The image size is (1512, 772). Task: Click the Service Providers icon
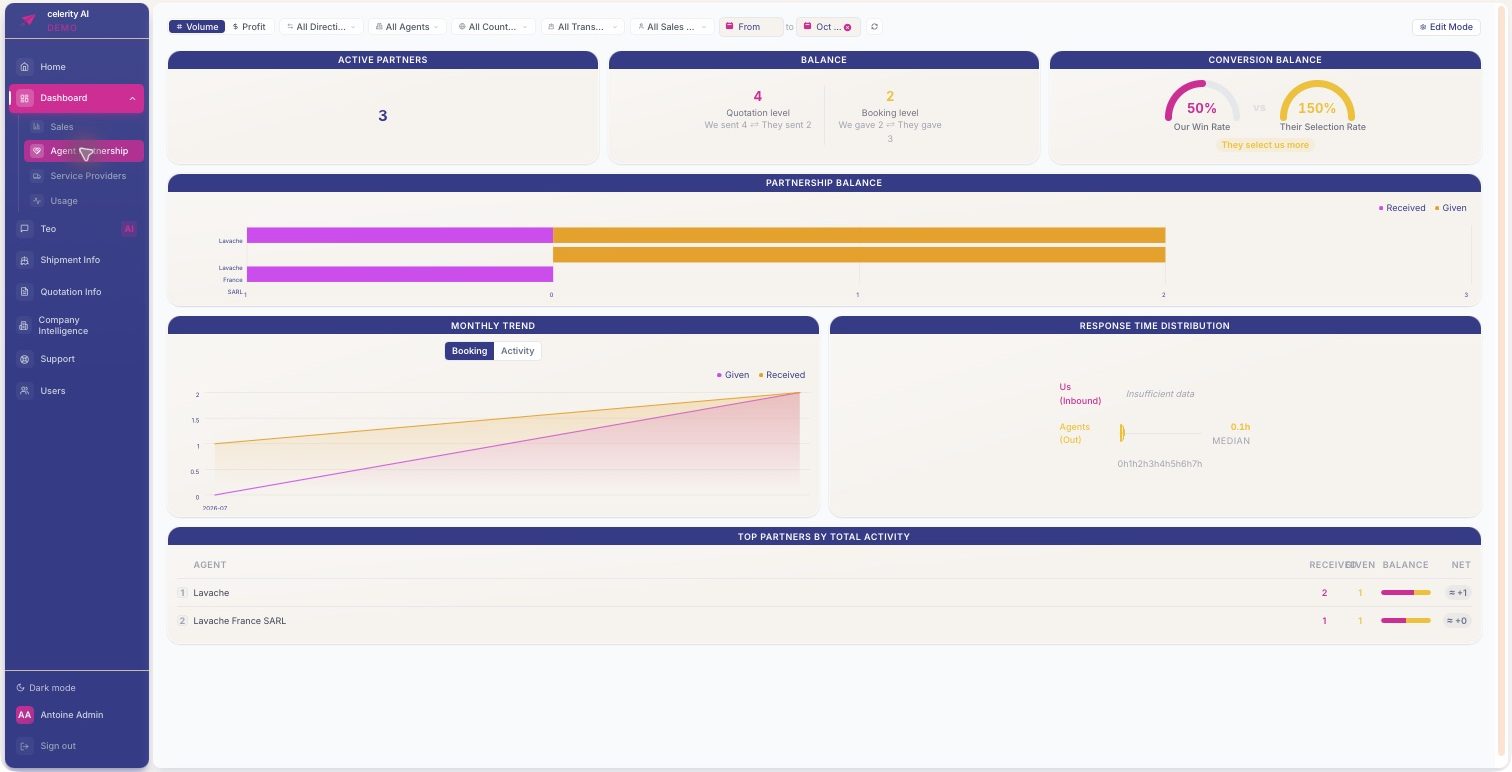(38, 176)
